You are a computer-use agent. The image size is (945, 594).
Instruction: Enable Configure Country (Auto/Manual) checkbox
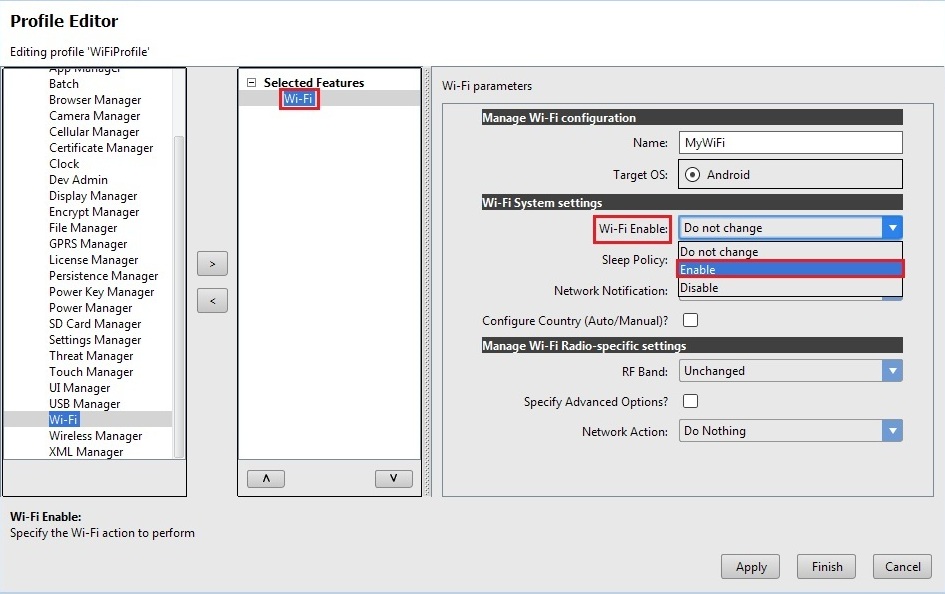coord(690,321)
